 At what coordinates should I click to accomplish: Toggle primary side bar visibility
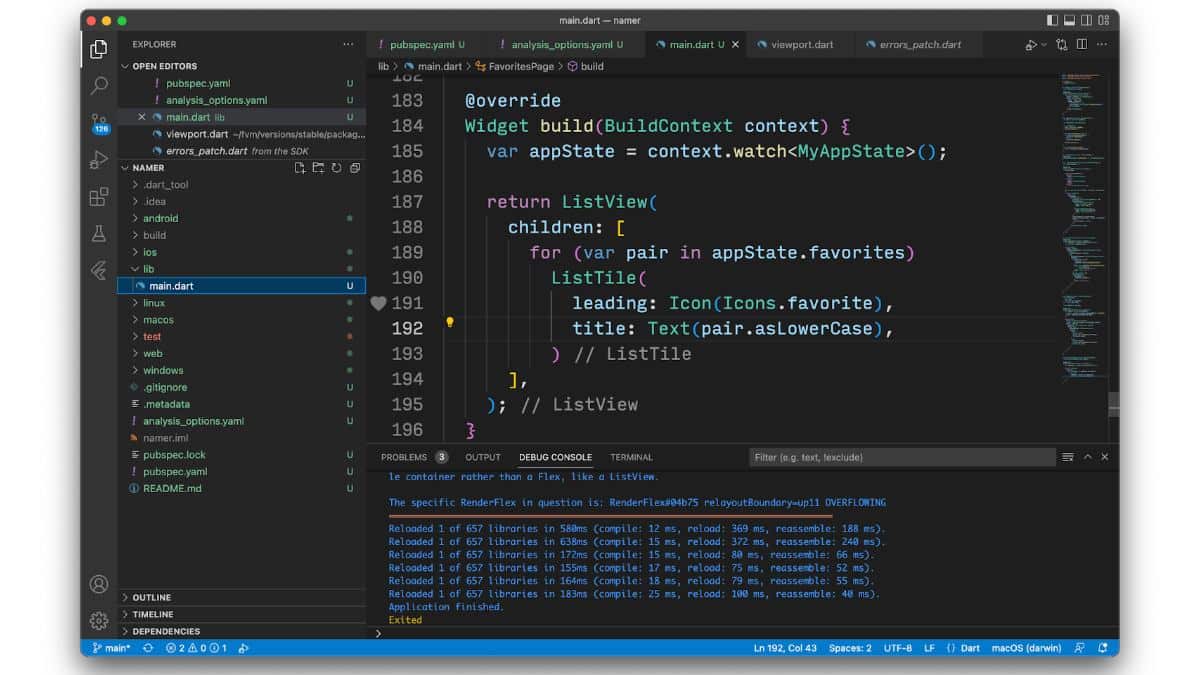[x=1053, y=20]
